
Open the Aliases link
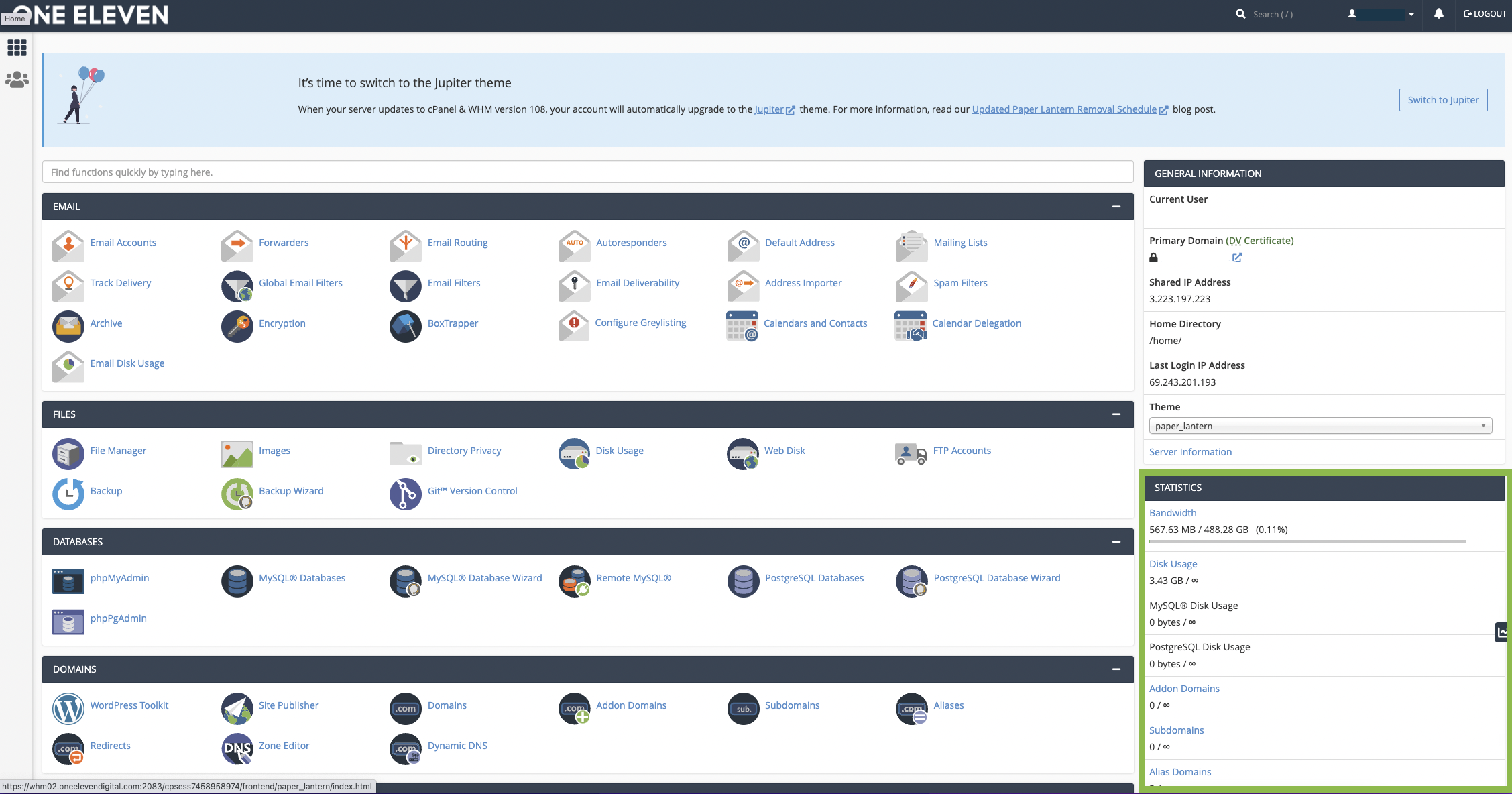coord(948,705)
